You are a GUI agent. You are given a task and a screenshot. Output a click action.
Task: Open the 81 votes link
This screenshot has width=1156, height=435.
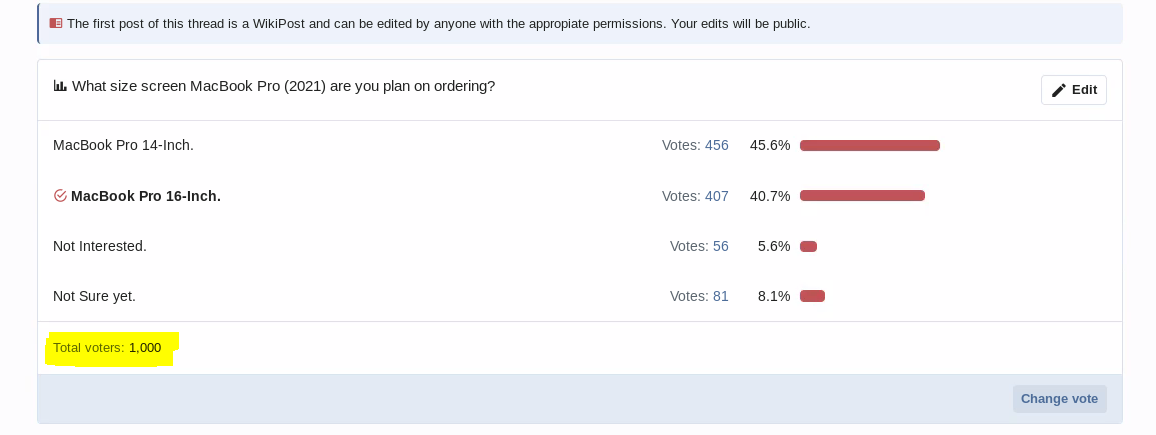[720, 296]
